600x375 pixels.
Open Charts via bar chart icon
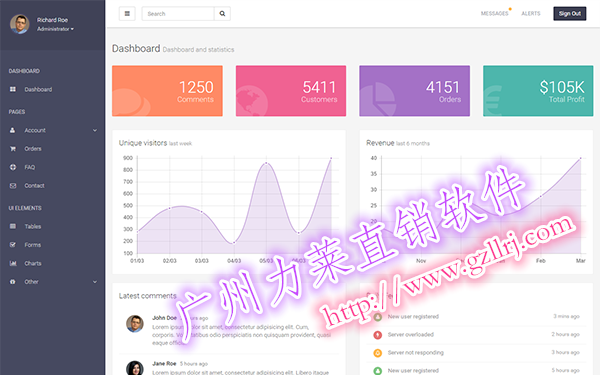point(13,263)
